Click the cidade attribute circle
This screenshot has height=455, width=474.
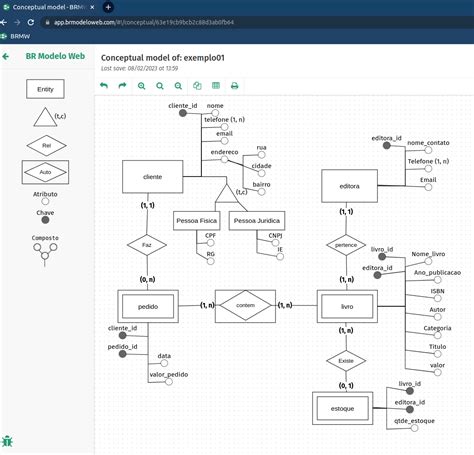[x=262, y=173]
